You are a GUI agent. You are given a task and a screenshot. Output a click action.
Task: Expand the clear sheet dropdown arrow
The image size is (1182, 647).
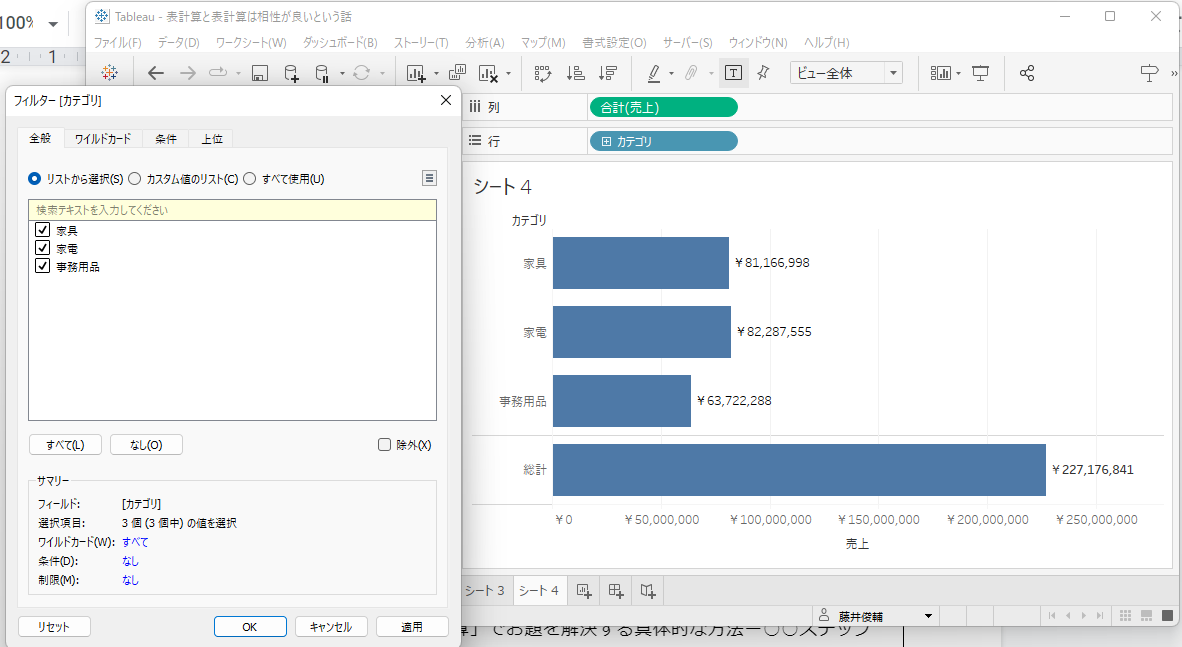tap(508, 74)
